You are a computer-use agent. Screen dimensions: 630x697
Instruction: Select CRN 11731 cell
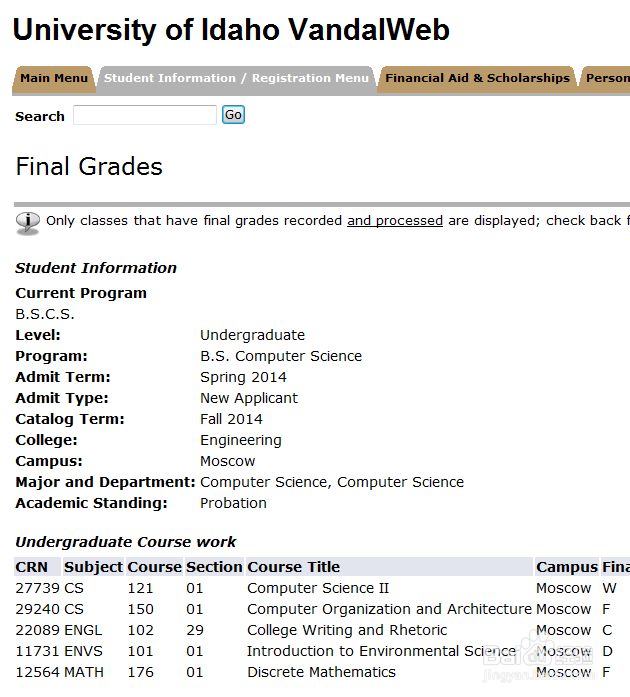(37, 651)
